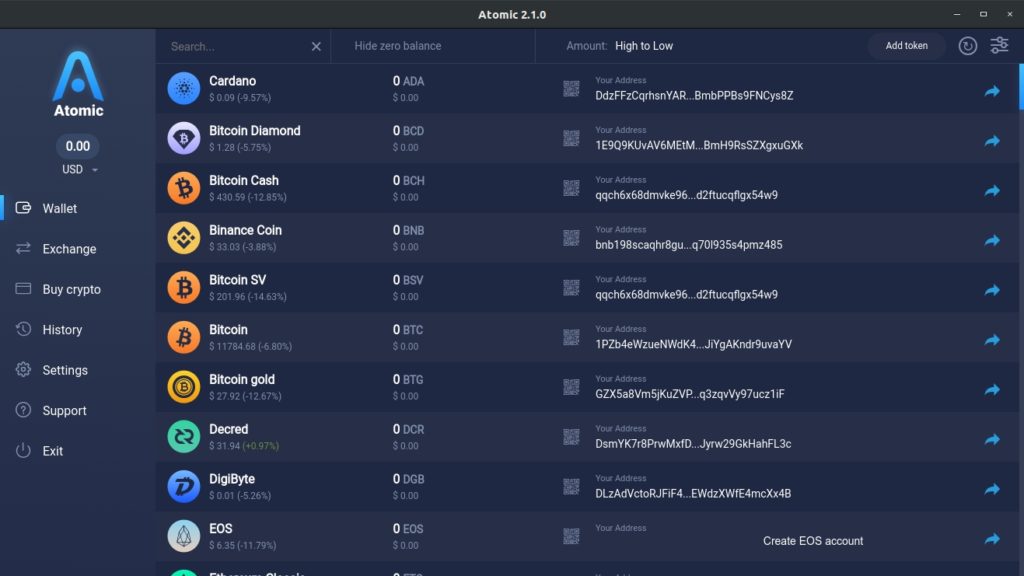Click the orange Bitcoin BTC coin icon
The image size is (1024, 576).
click(x=184, y=337)
